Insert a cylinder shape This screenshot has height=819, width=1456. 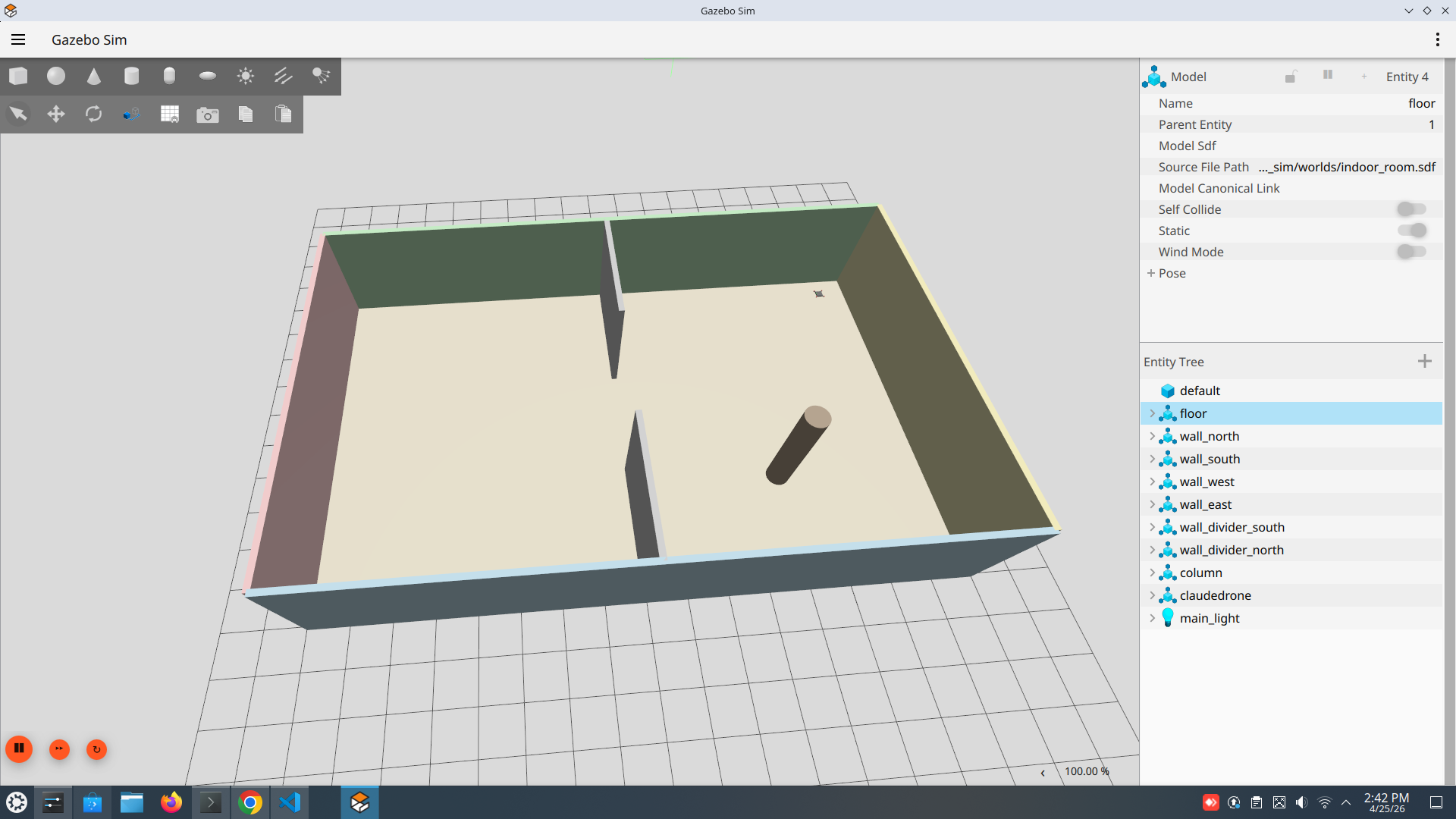coord(132,76)
